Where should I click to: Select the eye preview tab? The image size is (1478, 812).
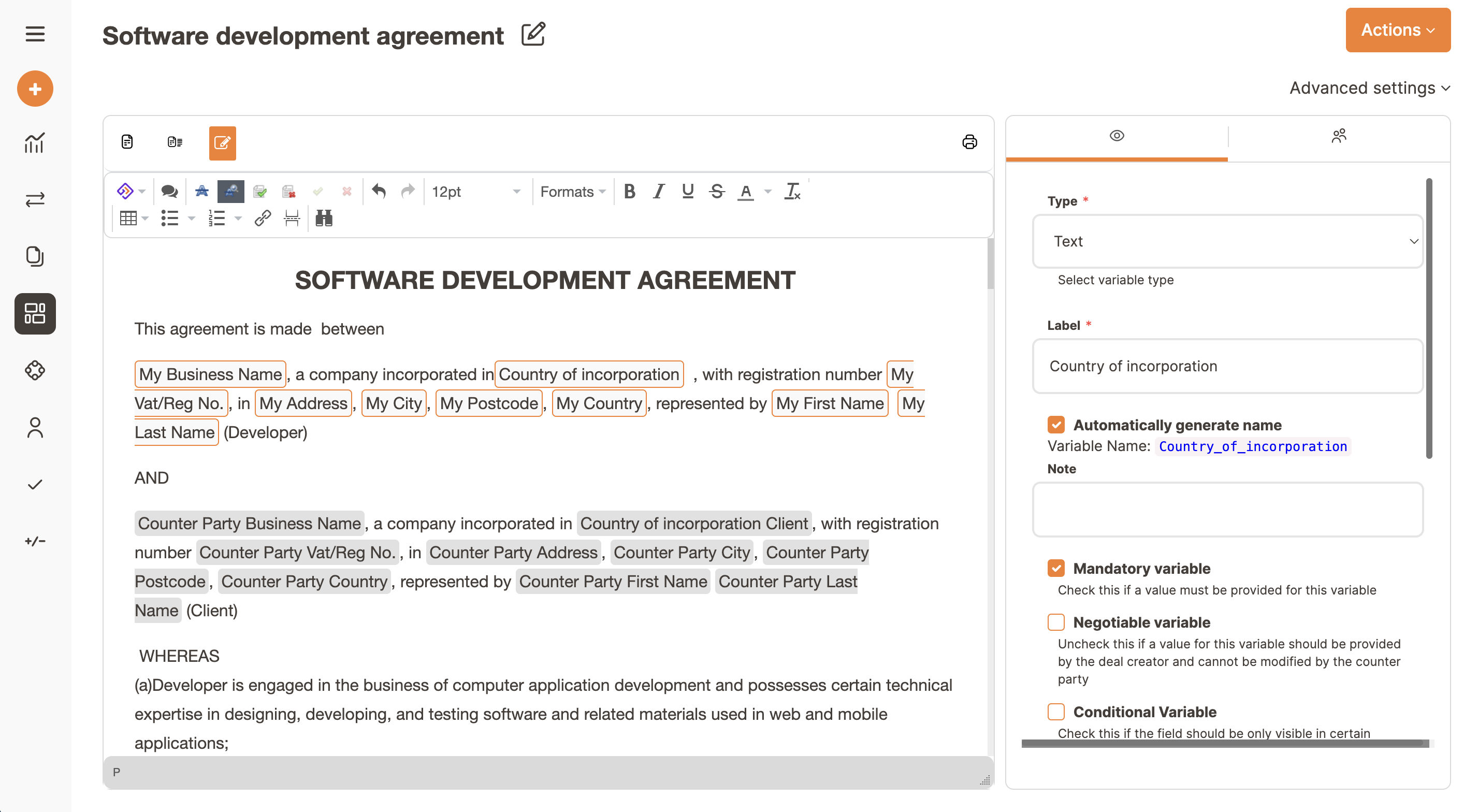pyautogui.click(x=1117, y=136)
